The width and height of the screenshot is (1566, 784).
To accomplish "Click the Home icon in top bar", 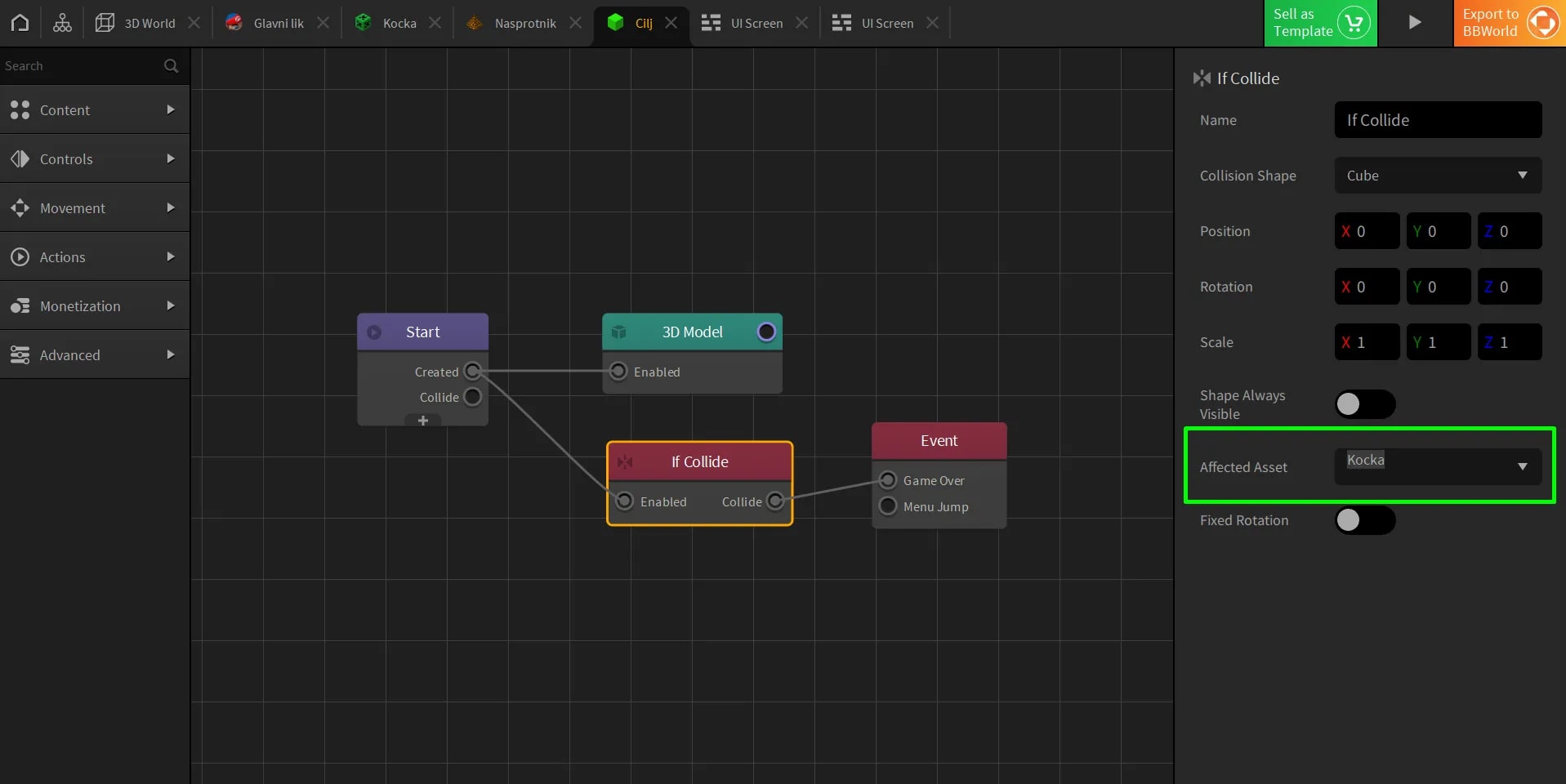I will 20,23.
